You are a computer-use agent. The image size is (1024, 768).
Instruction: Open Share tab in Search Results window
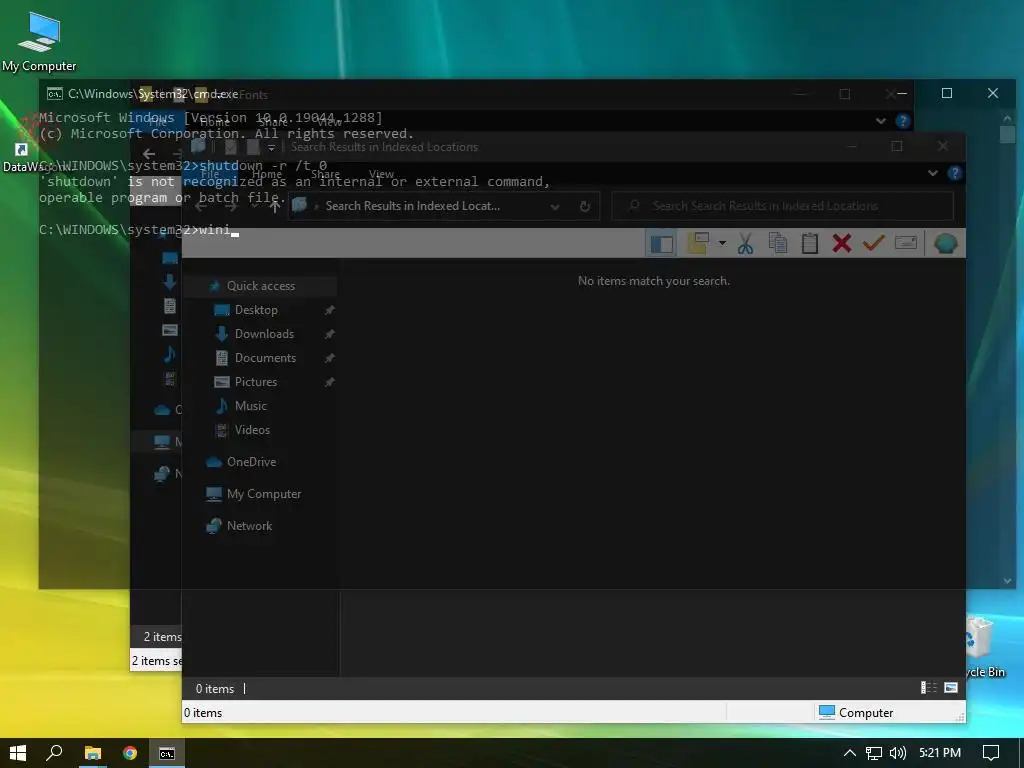coord(325,174)
